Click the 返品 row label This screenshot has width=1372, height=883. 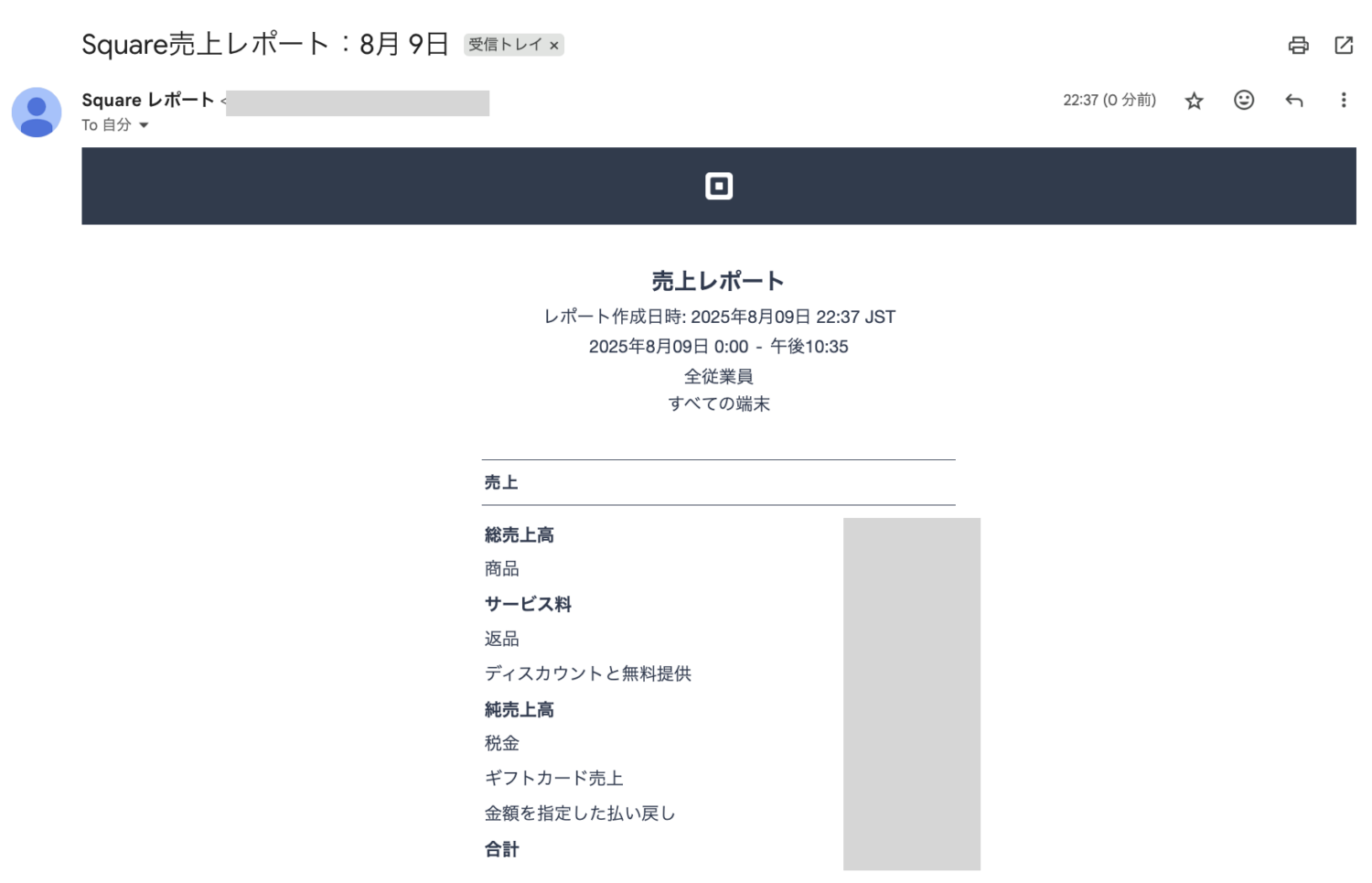(x=501, y=639)
